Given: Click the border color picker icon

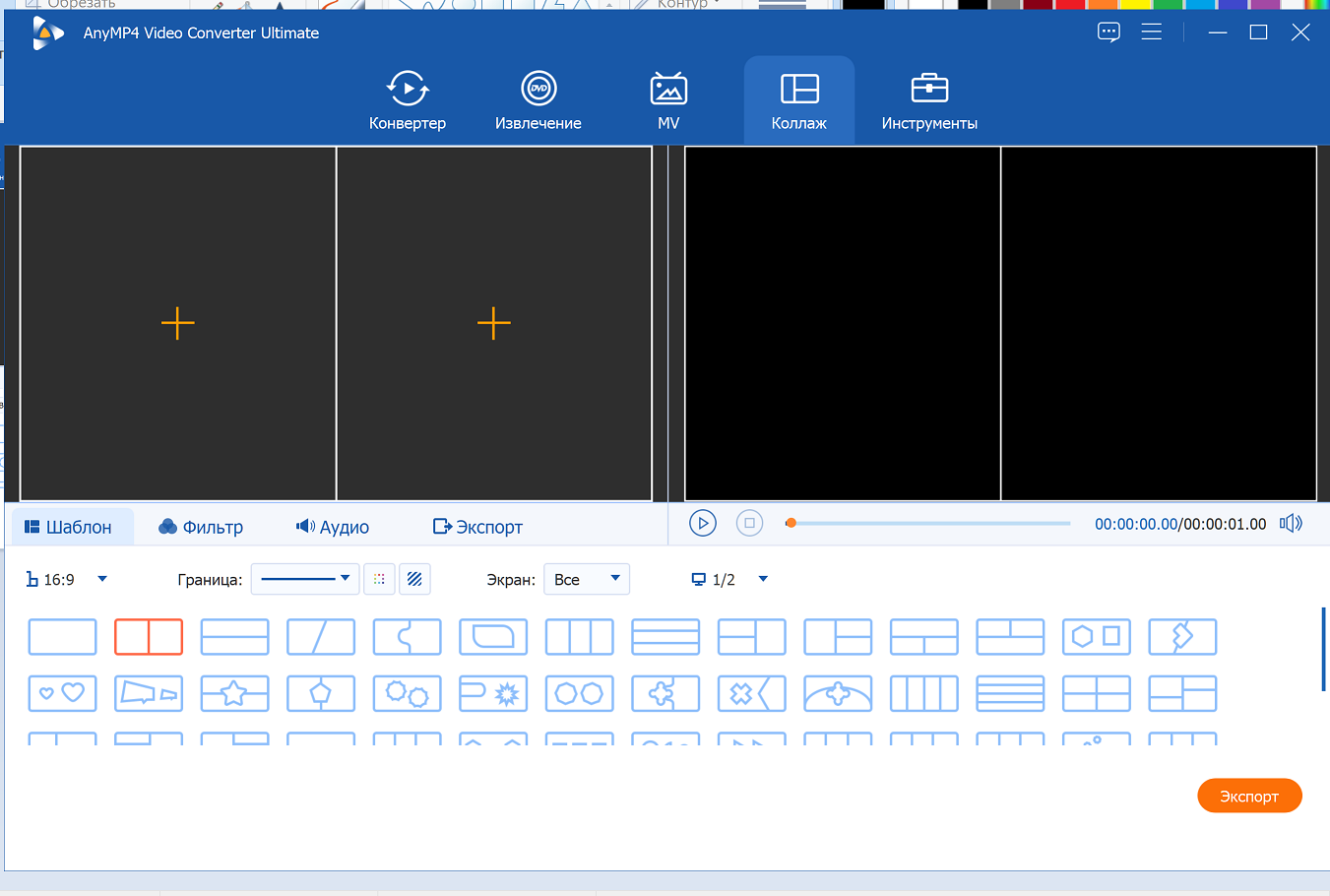Looking at the screenshot, I should (379, 580).
